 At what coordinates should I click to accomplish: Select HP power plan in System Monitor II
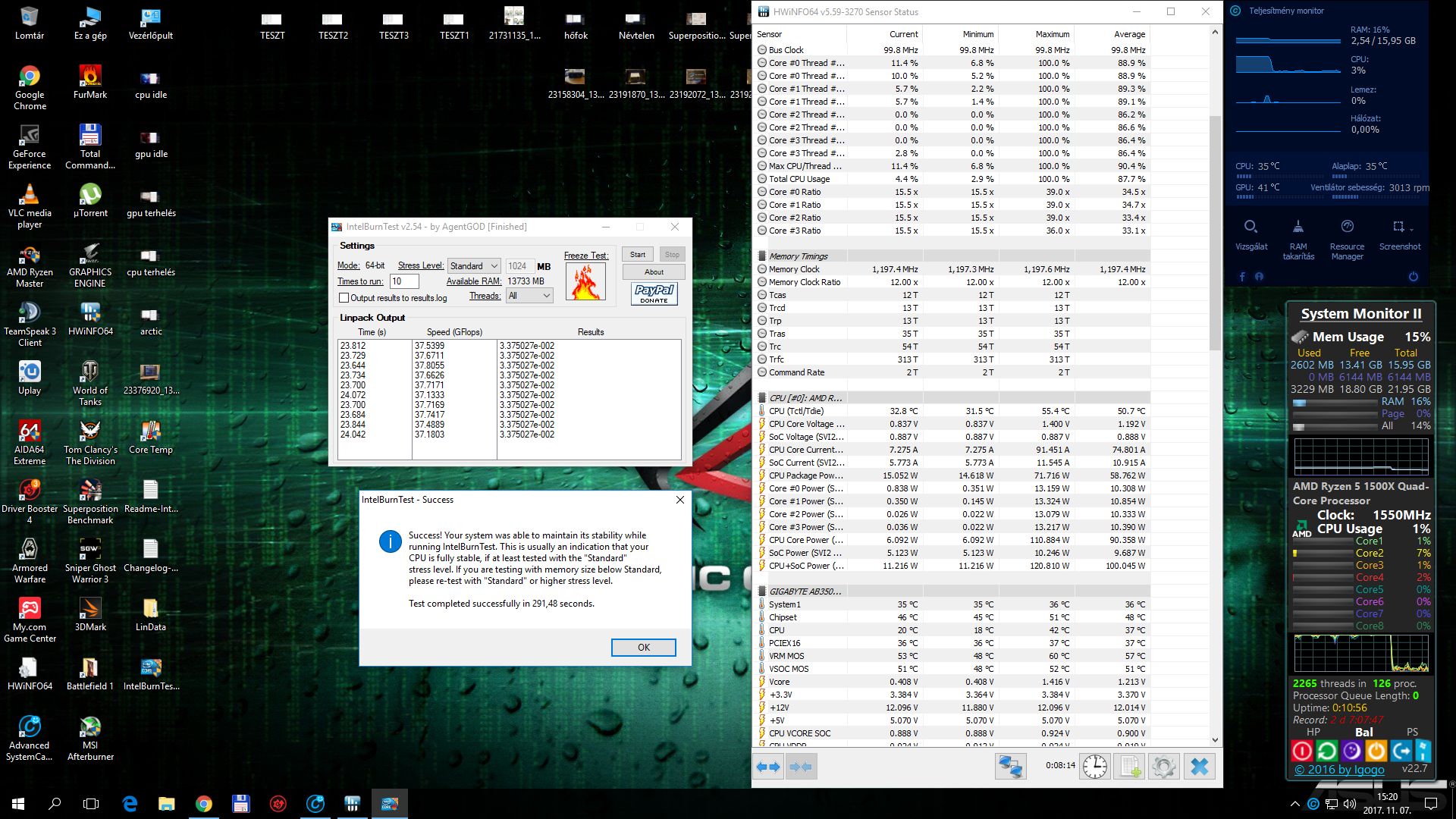coord(1313,733)
